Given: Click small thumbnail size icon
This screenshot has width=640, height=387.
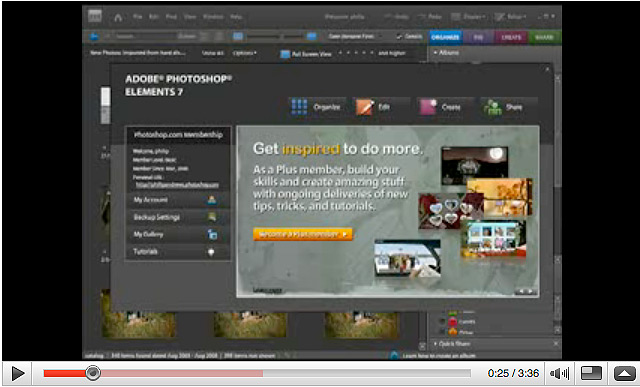Looking at the screenshot, I should tap(238, 37).
